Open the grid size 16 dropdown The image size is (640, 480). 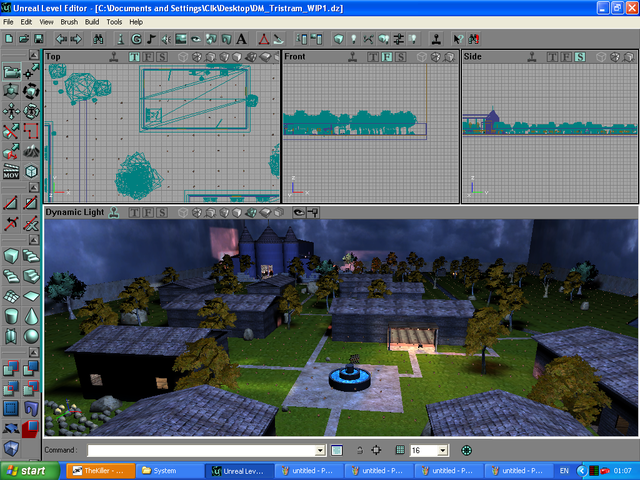(443, 451)
